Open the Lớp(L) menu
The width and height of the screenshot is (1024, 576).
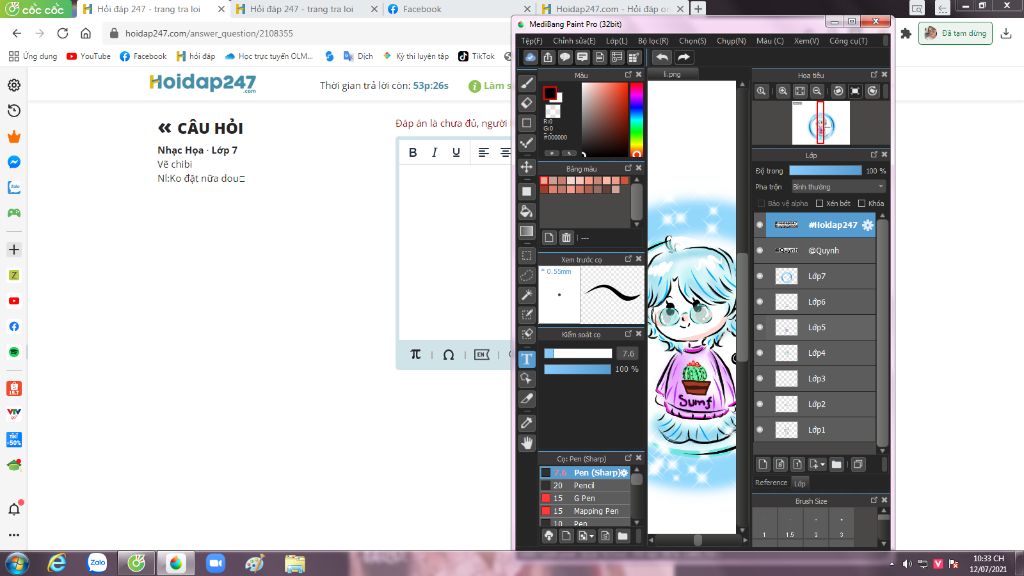tap(616, 40)
